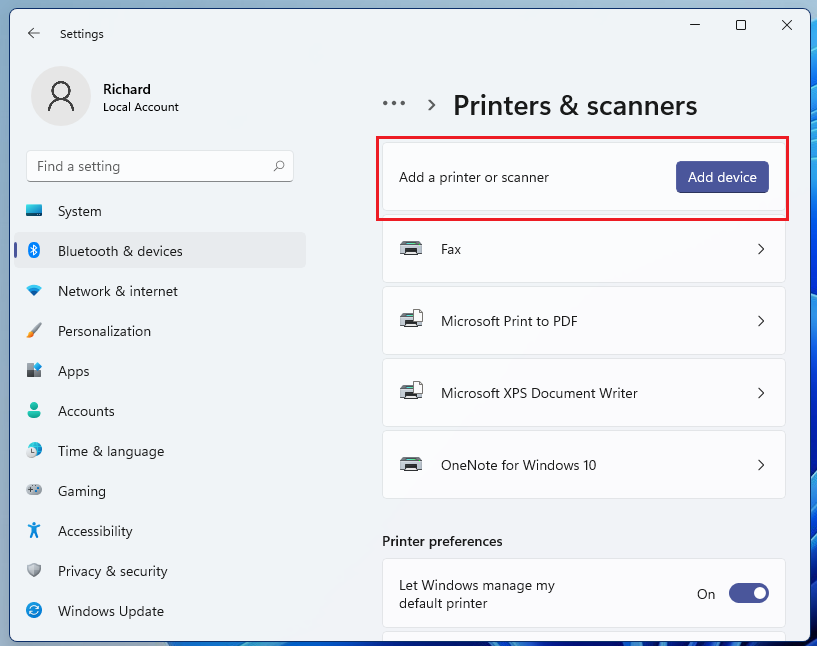Click the Find a setting search box
The width and height of the screenshot is (817, 646).
point(160,166)
